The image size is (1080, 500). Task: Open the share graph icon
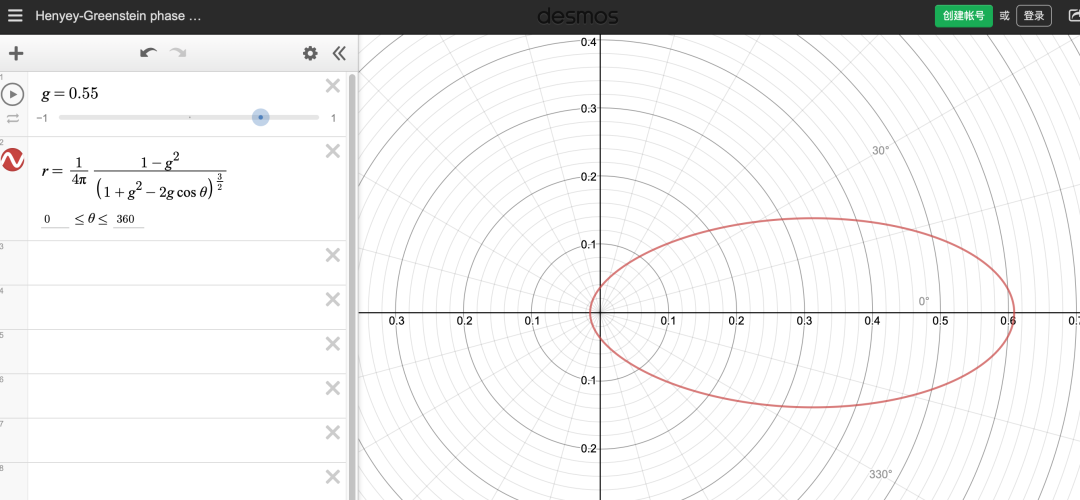point(1073,16)
